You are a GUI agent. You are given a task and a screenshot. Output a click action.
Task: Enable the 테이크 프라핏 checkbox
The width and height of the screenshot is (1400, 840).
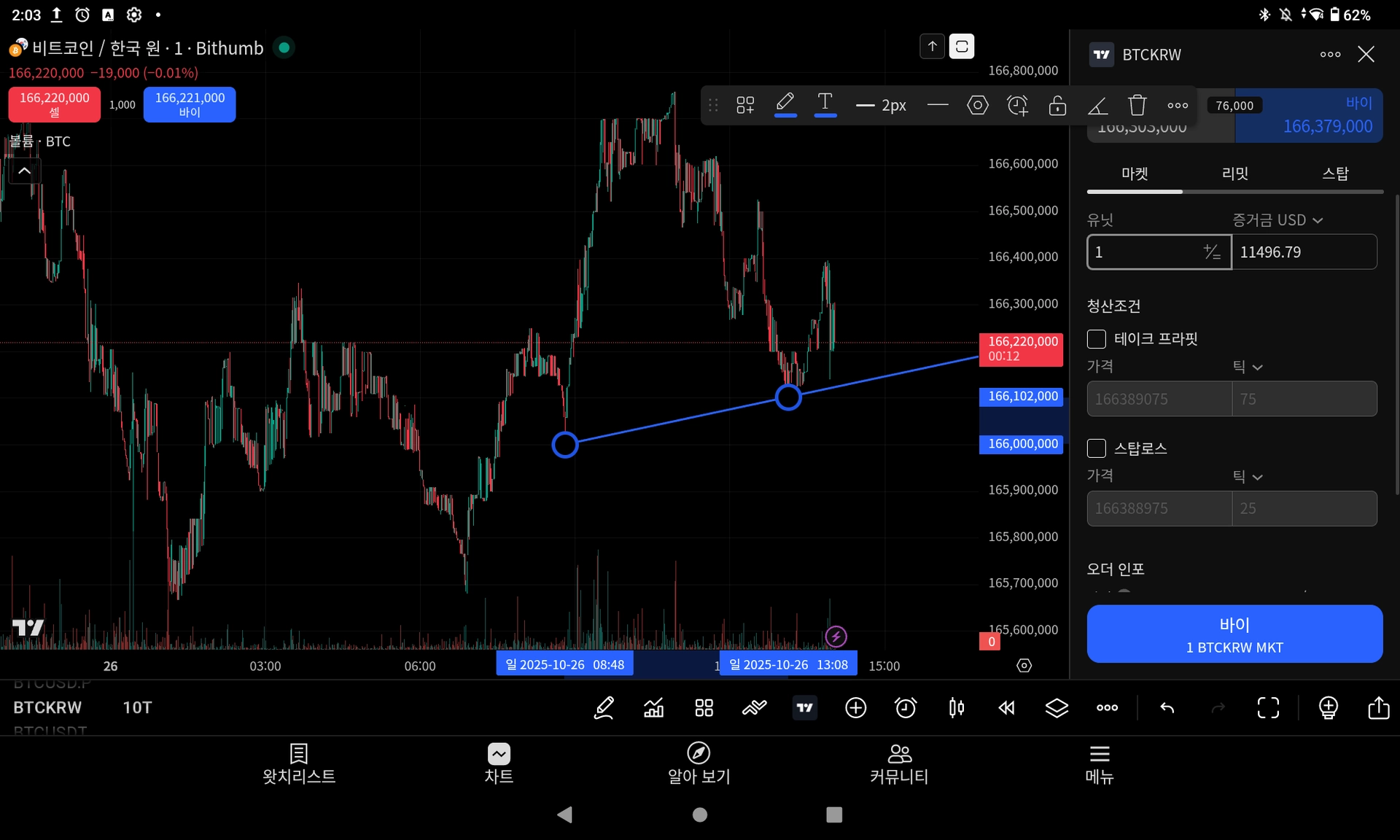[1097, 339]
